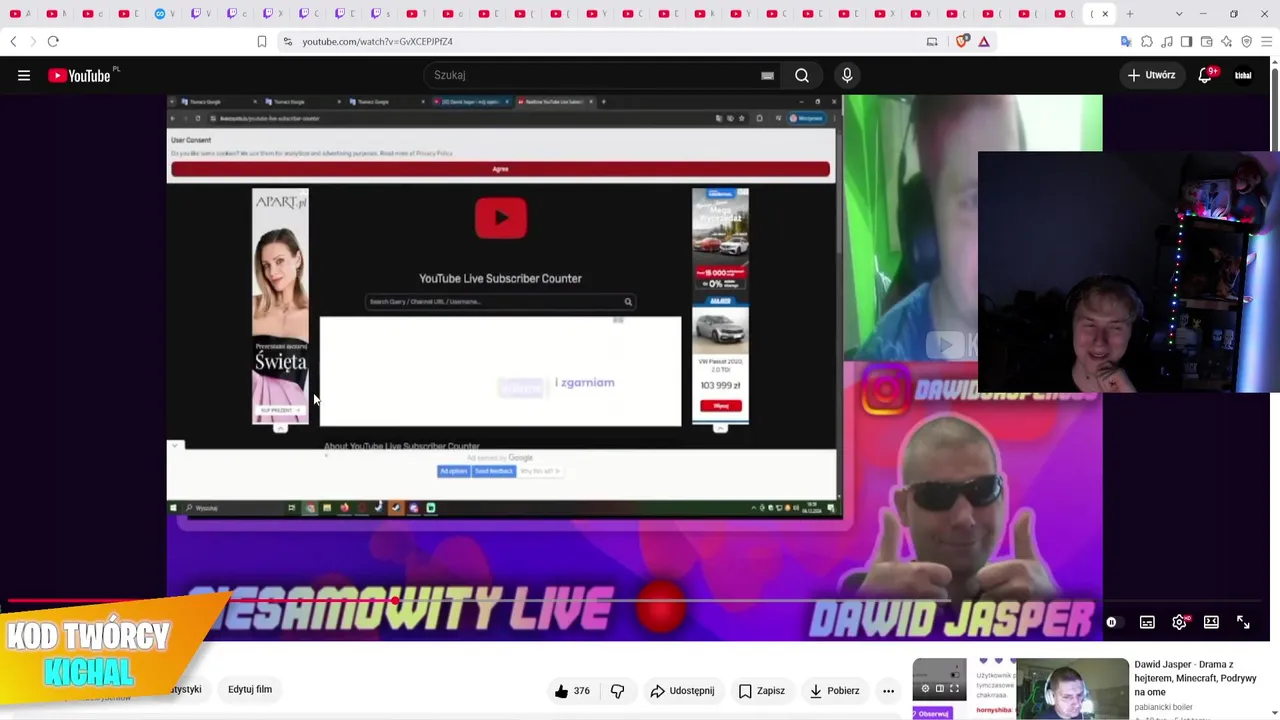Image resolution: width=1280 pixels, height=720 pixels.
Task: Open YouTube notifications bell
Action: tap(1206, 75)
